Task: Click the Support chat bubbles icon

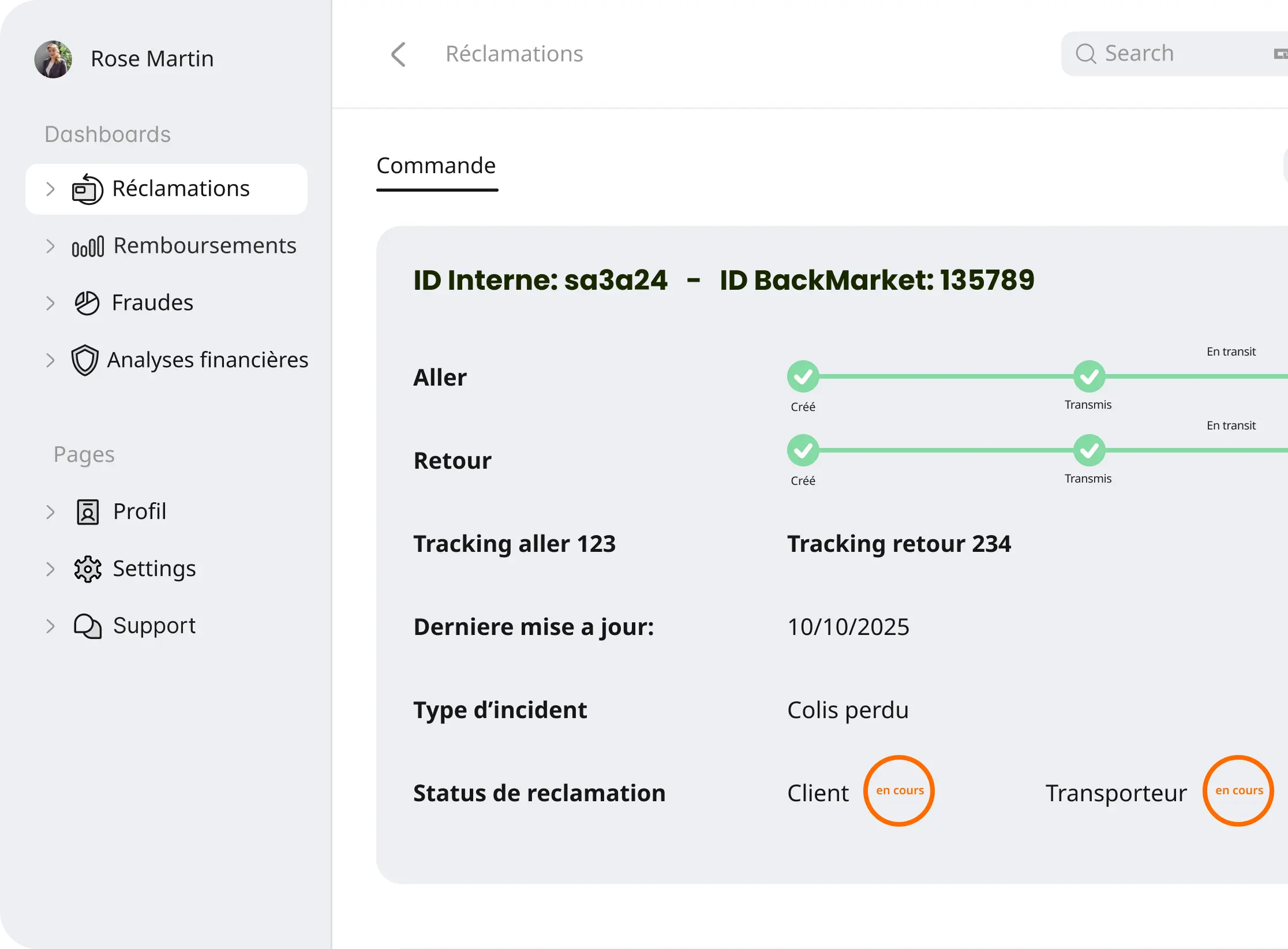Action: click(x=88, y=626)
